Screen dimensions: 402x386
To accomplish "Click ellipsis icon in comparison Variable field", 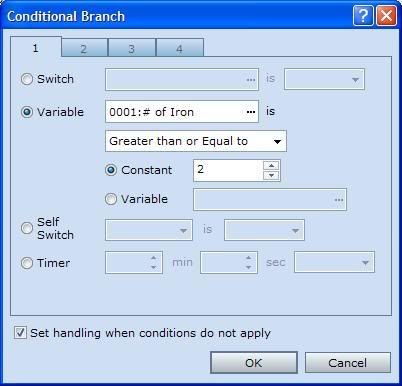I will pos(339,200).
